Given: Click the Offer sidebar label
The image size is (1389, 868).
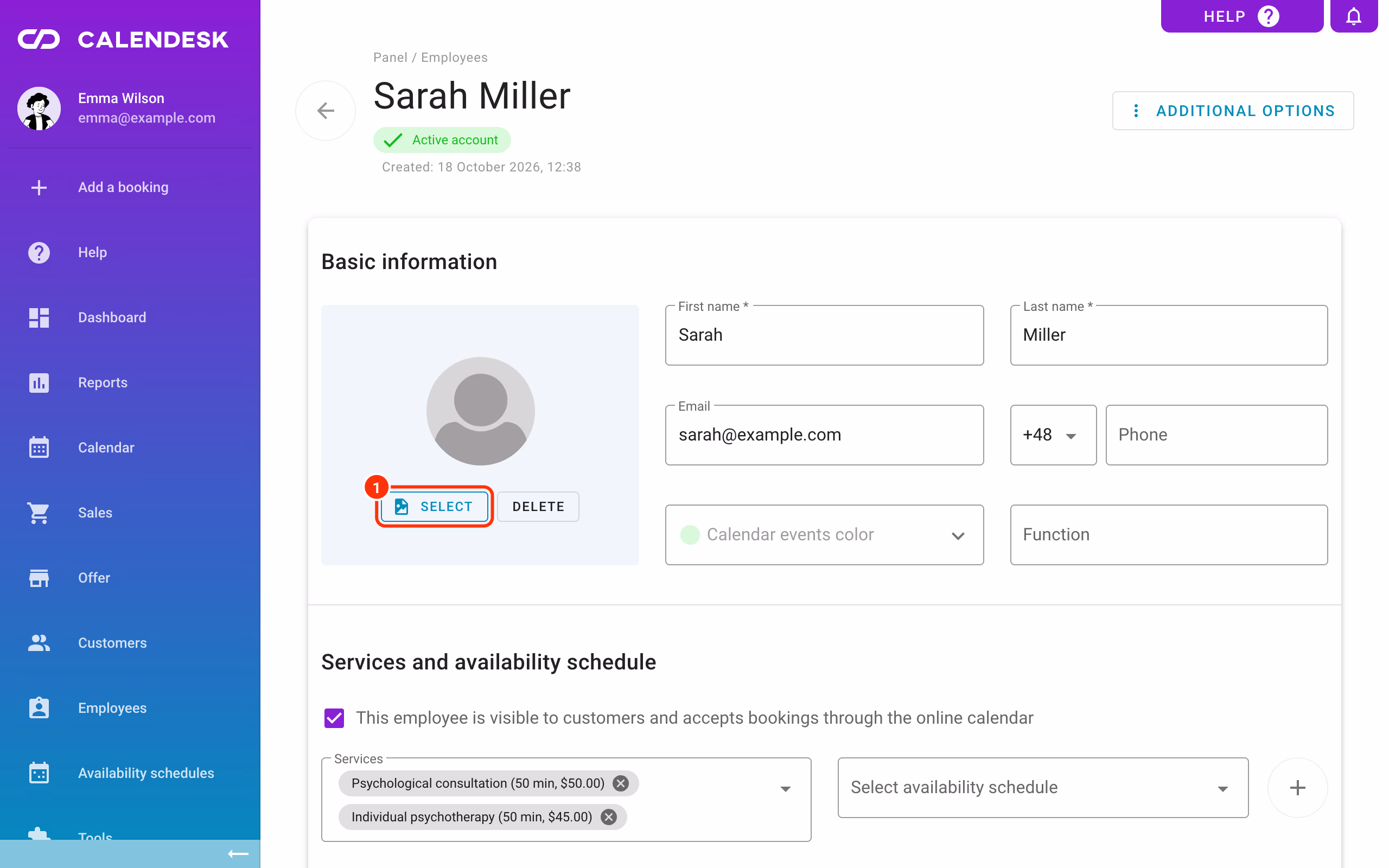Looking at the screenshot, I should click(x=94, y=578).
